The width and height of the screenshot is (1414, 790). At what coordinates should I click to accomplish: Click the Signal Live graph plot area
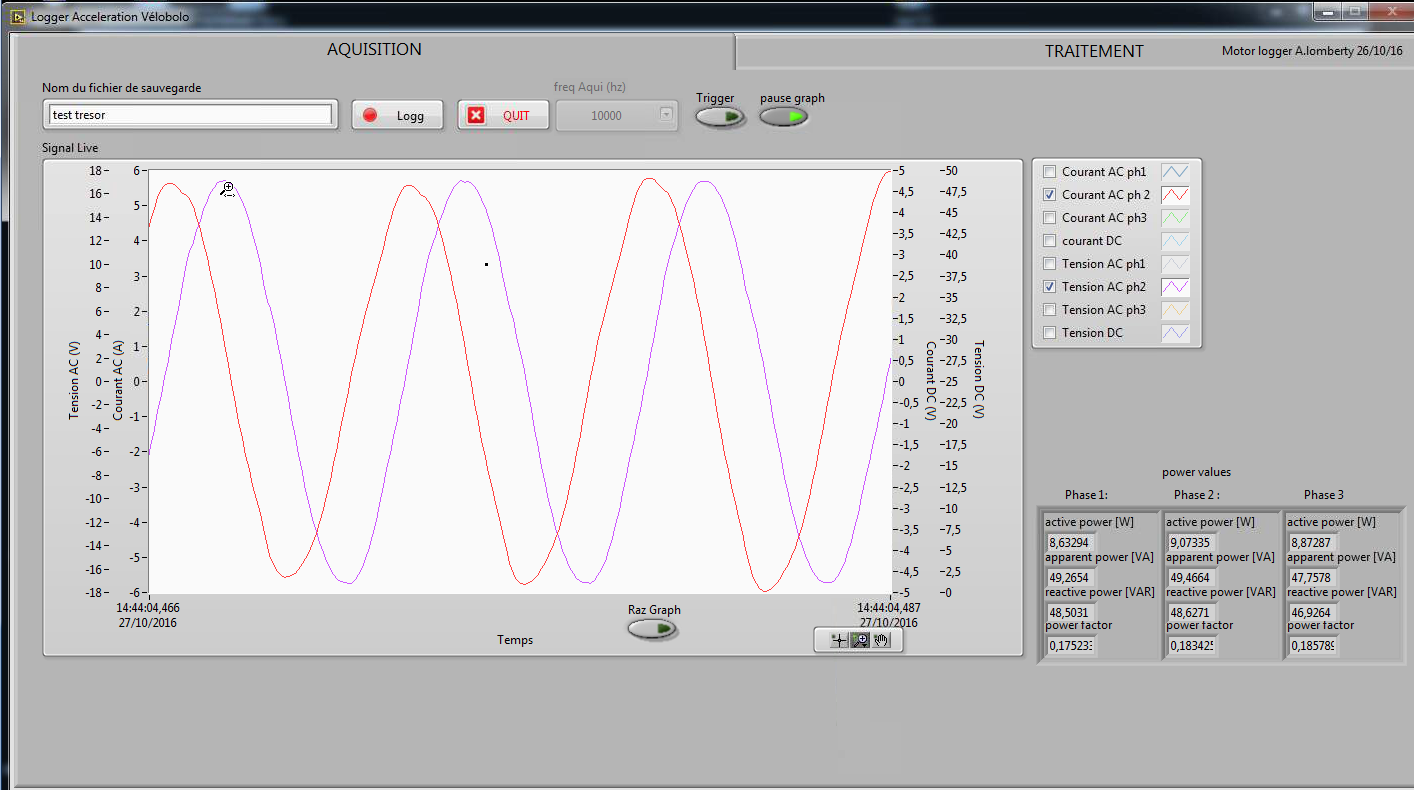(519, 381)
